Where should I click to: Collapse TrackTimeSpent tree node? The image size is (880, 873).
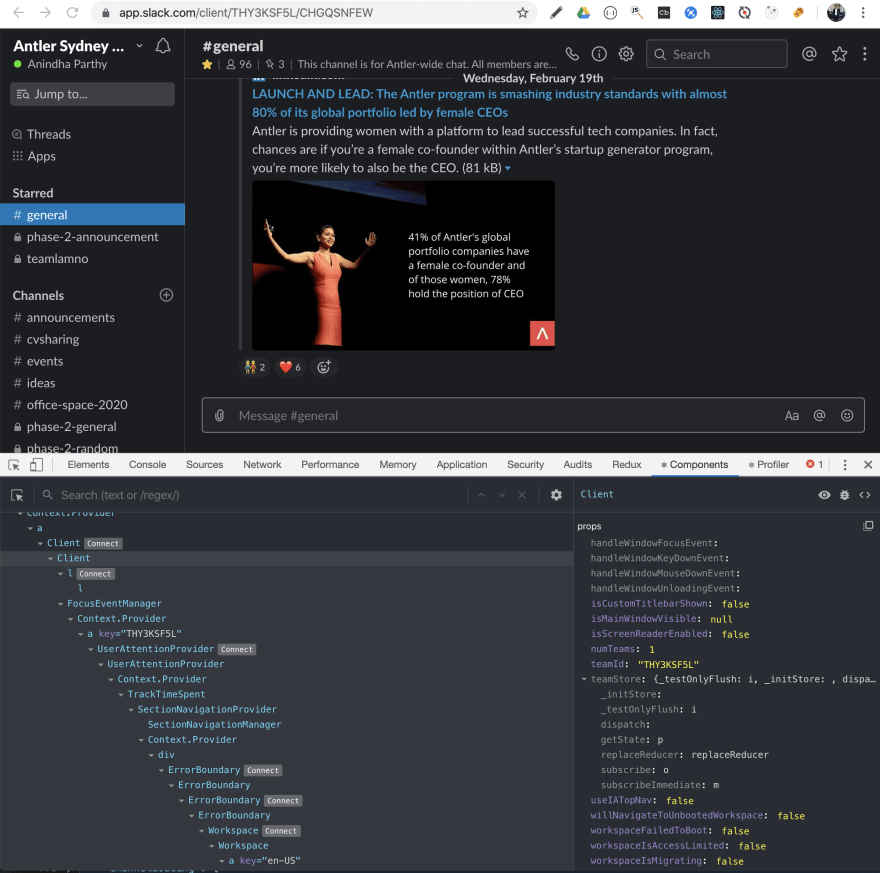point(121,695)
